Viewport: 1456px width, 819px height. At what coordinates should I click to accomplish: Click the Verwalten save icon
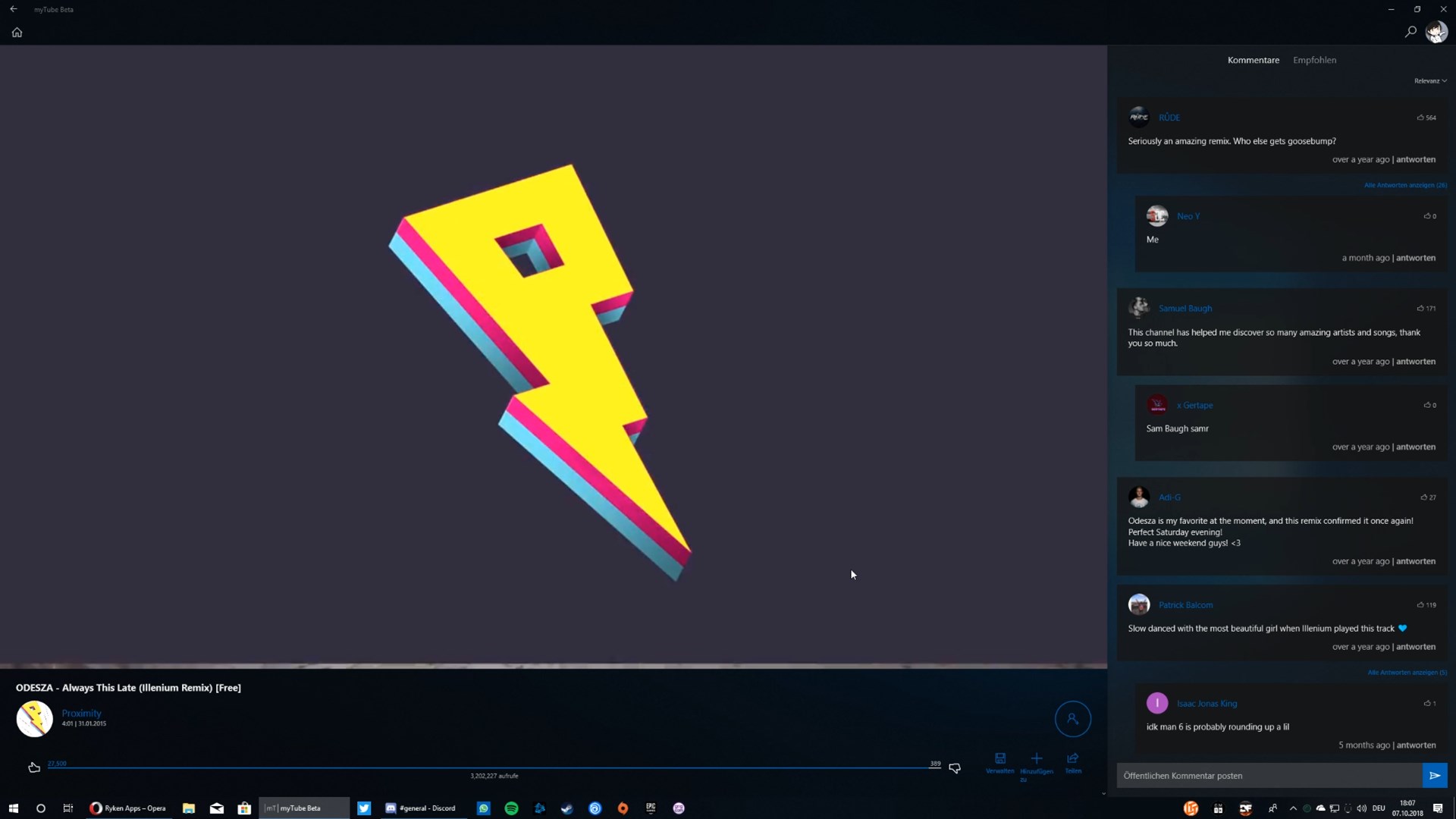tap(1000, 759)
